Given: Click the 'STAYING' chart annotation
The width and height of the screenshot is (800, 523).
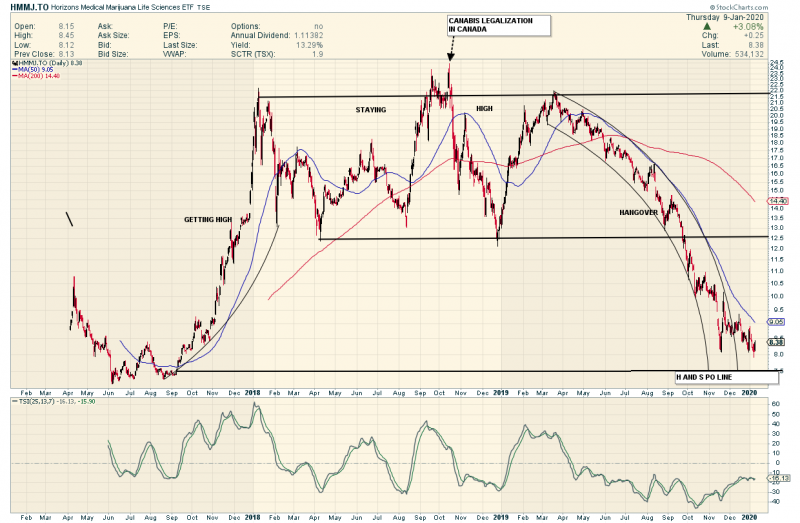Looking at the screenshot, I should click(371, 110).
